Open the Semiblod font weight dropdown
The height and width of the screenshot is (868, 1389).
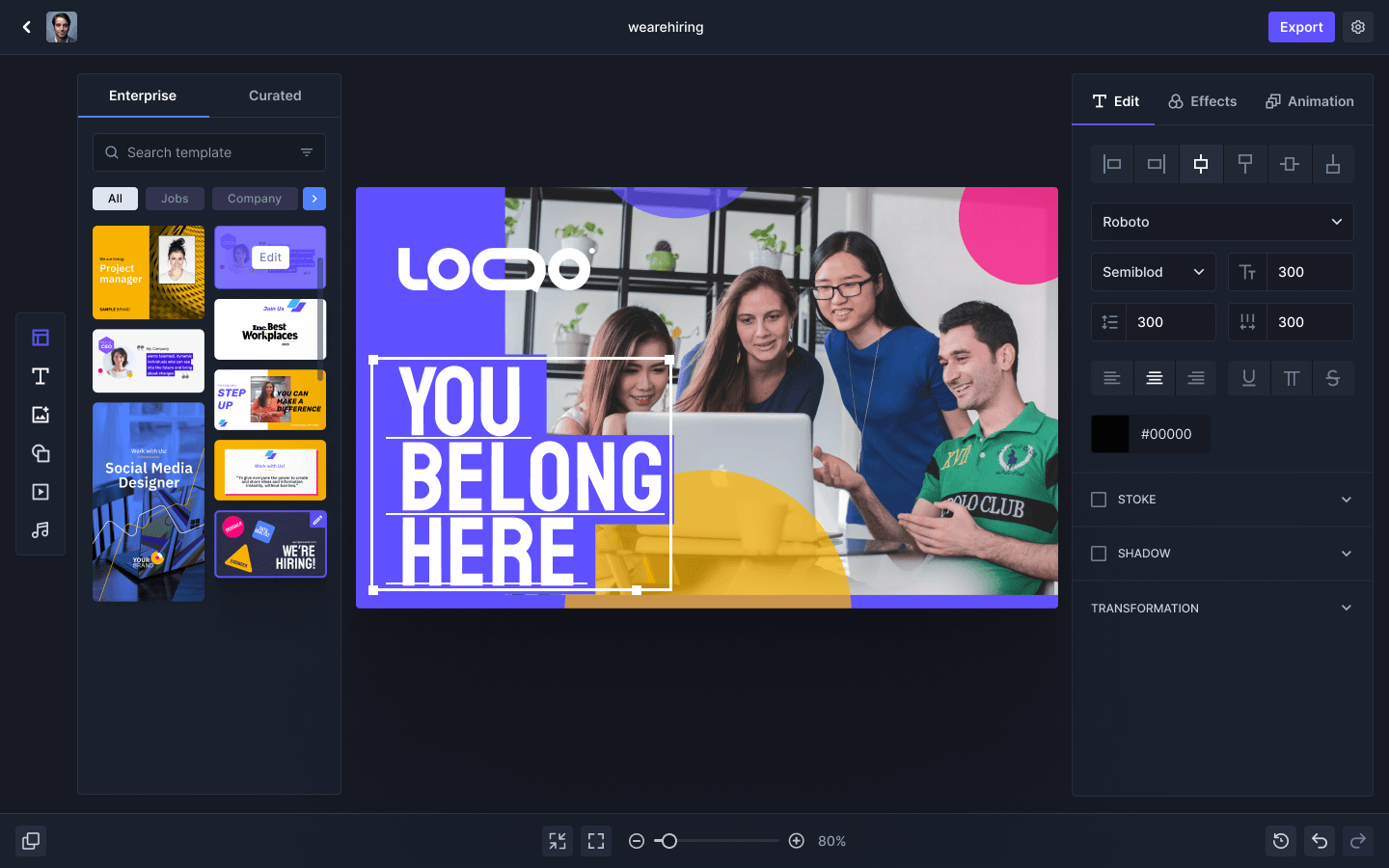tap(1153, 272)
